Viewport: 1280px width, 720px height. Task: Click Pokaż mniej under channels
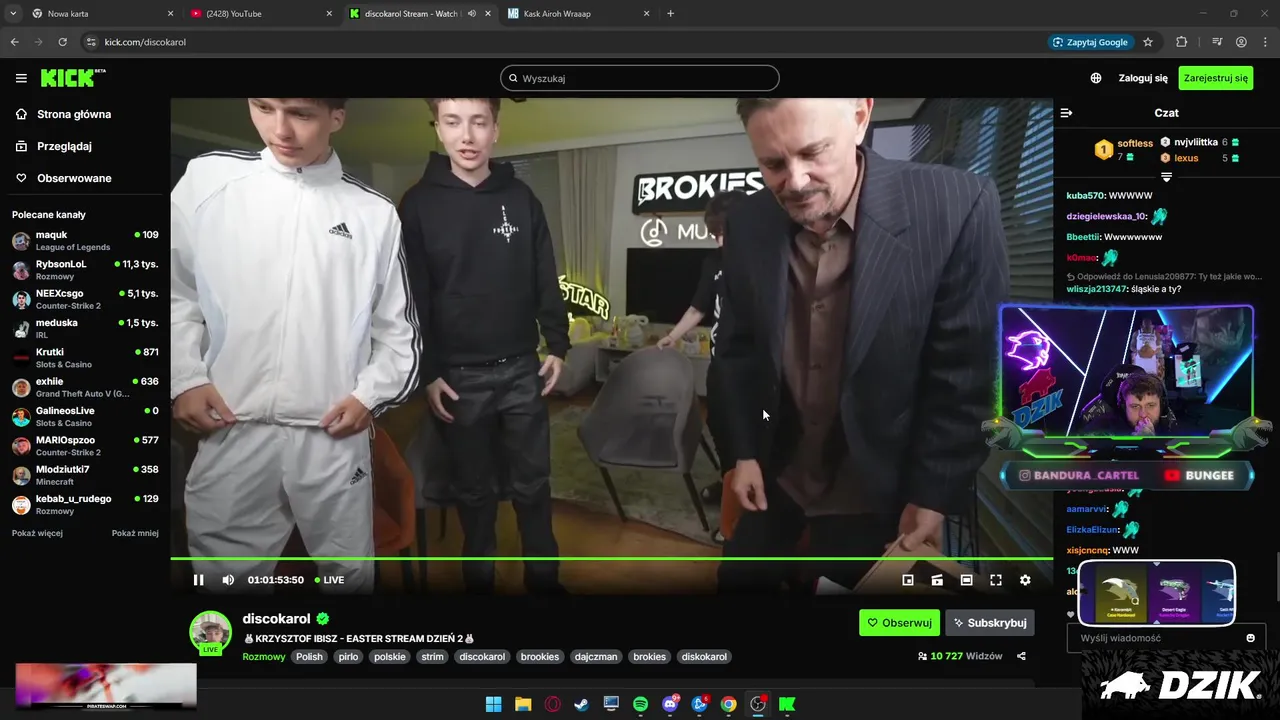135,533
